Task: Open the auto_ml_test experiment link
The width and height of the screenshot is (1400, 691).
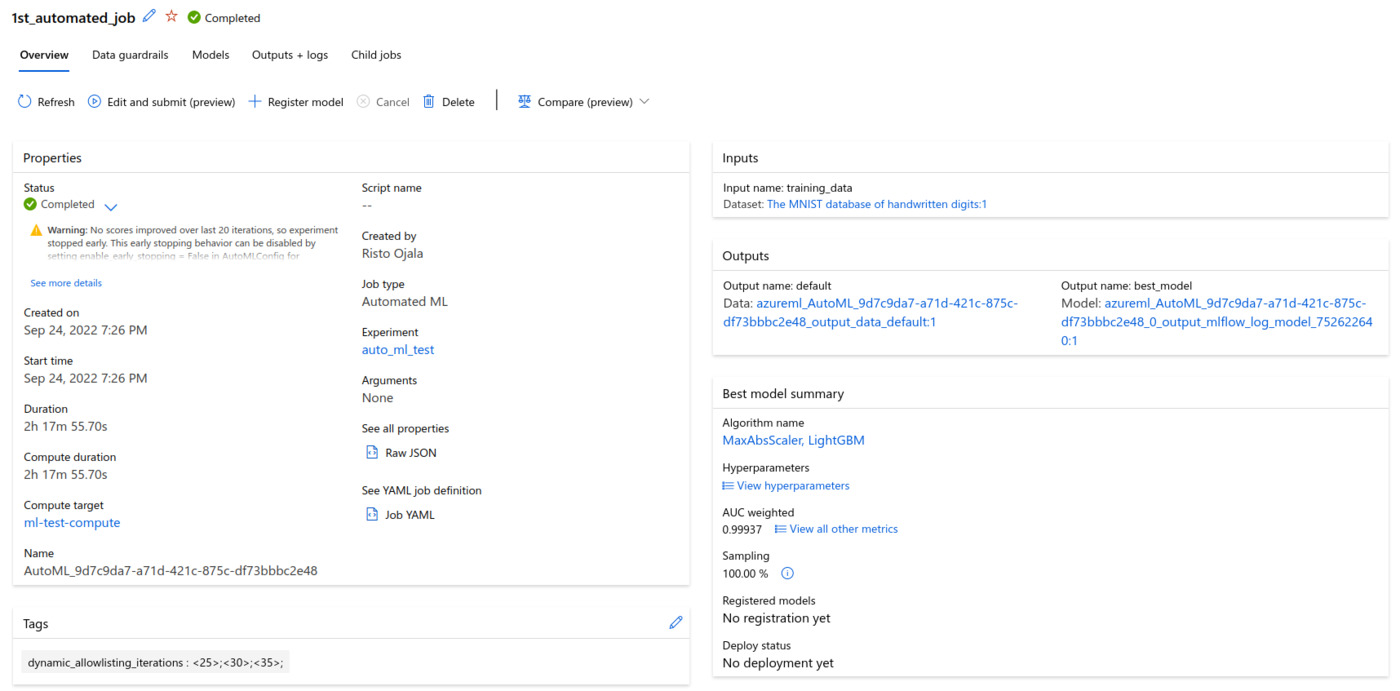Action: coord(398,350)
